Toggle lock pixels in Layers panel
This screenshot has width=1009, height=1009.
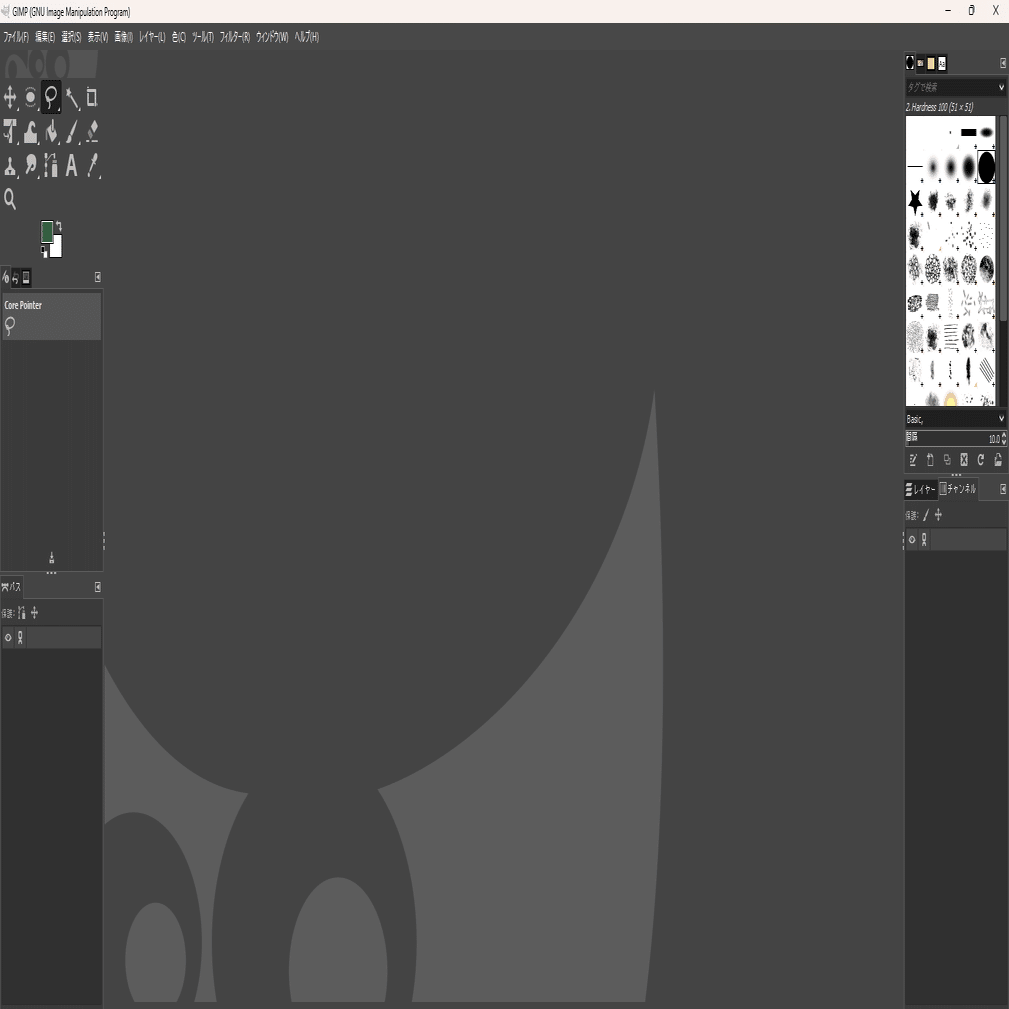pos(926,515)
